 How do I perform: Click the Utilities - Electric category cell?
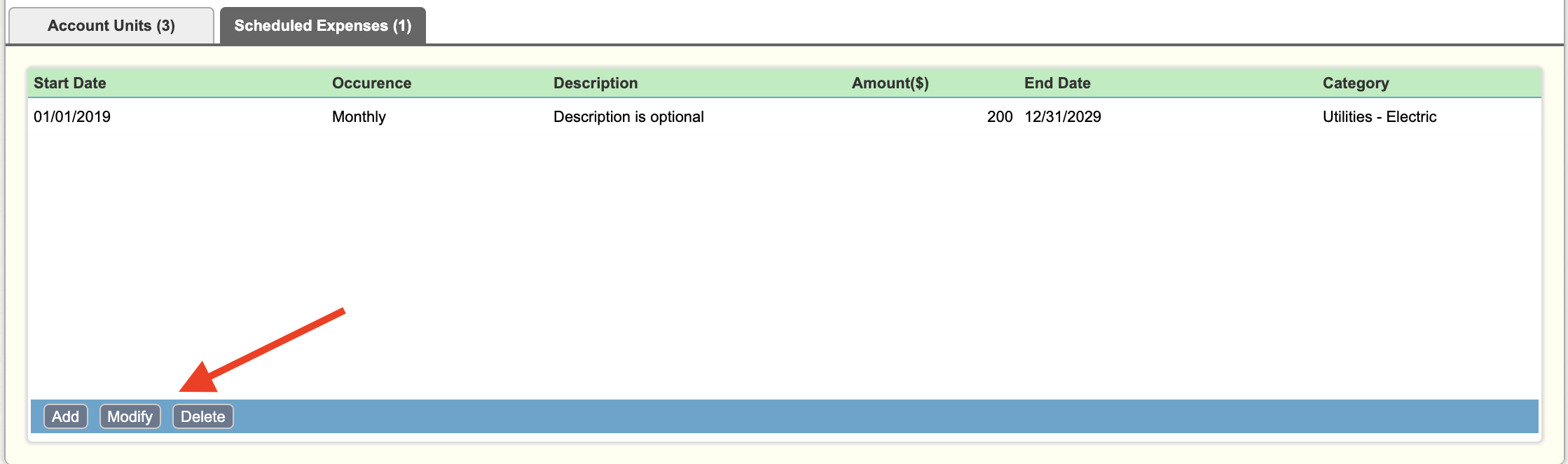click(1380, 116)
